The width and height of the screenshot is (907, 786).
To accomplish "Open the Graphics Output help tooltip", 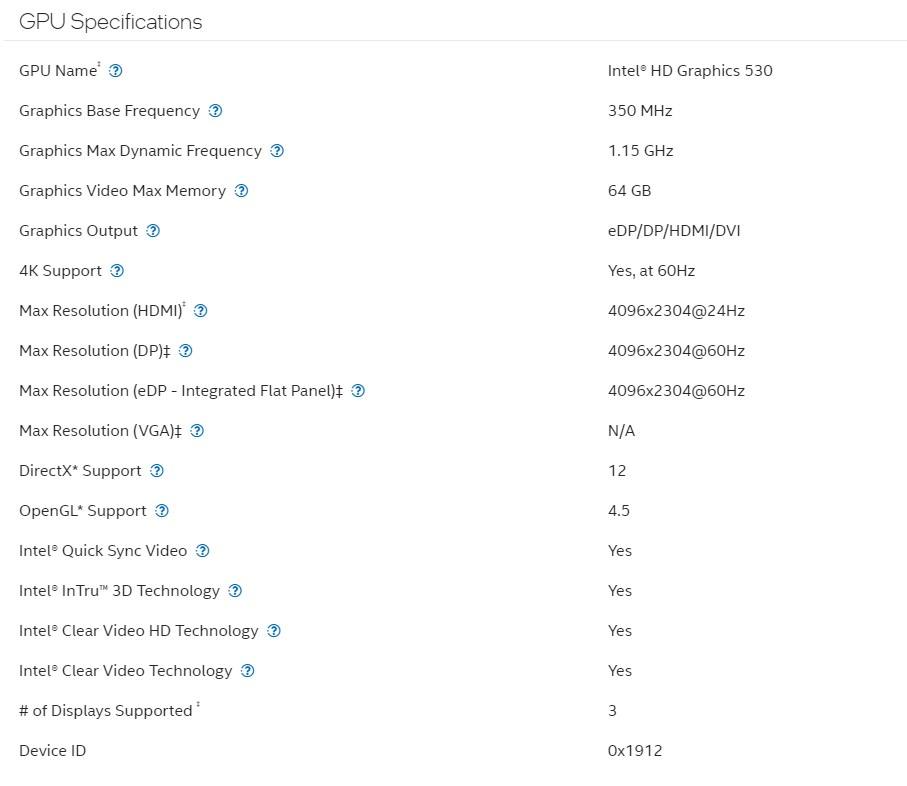I will click(x=153, y=231).
